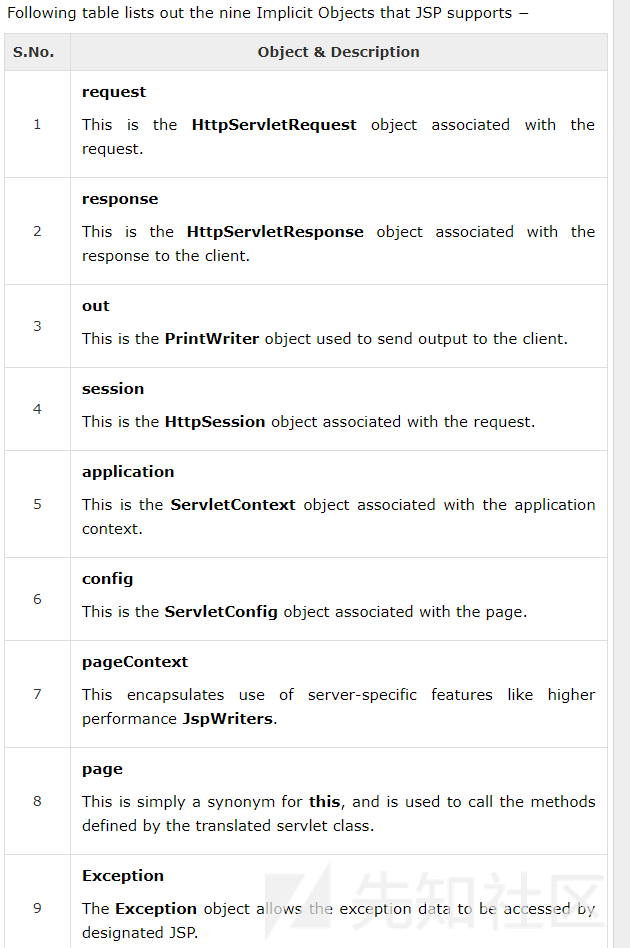Click the bold request object name
The width and height of the screenshot is (630, 948).
point(114,92)
